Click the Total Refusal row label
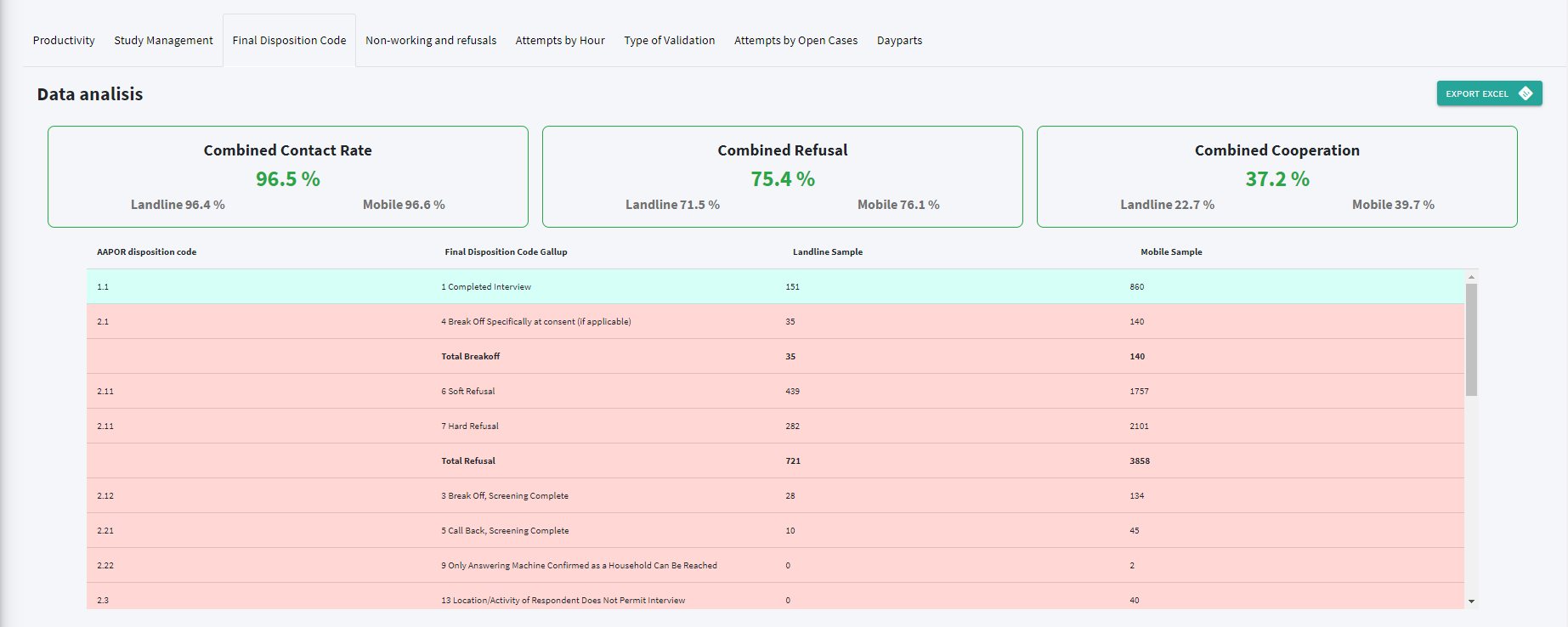Viewport: 1568px width, 627px height. coord(468,461)
